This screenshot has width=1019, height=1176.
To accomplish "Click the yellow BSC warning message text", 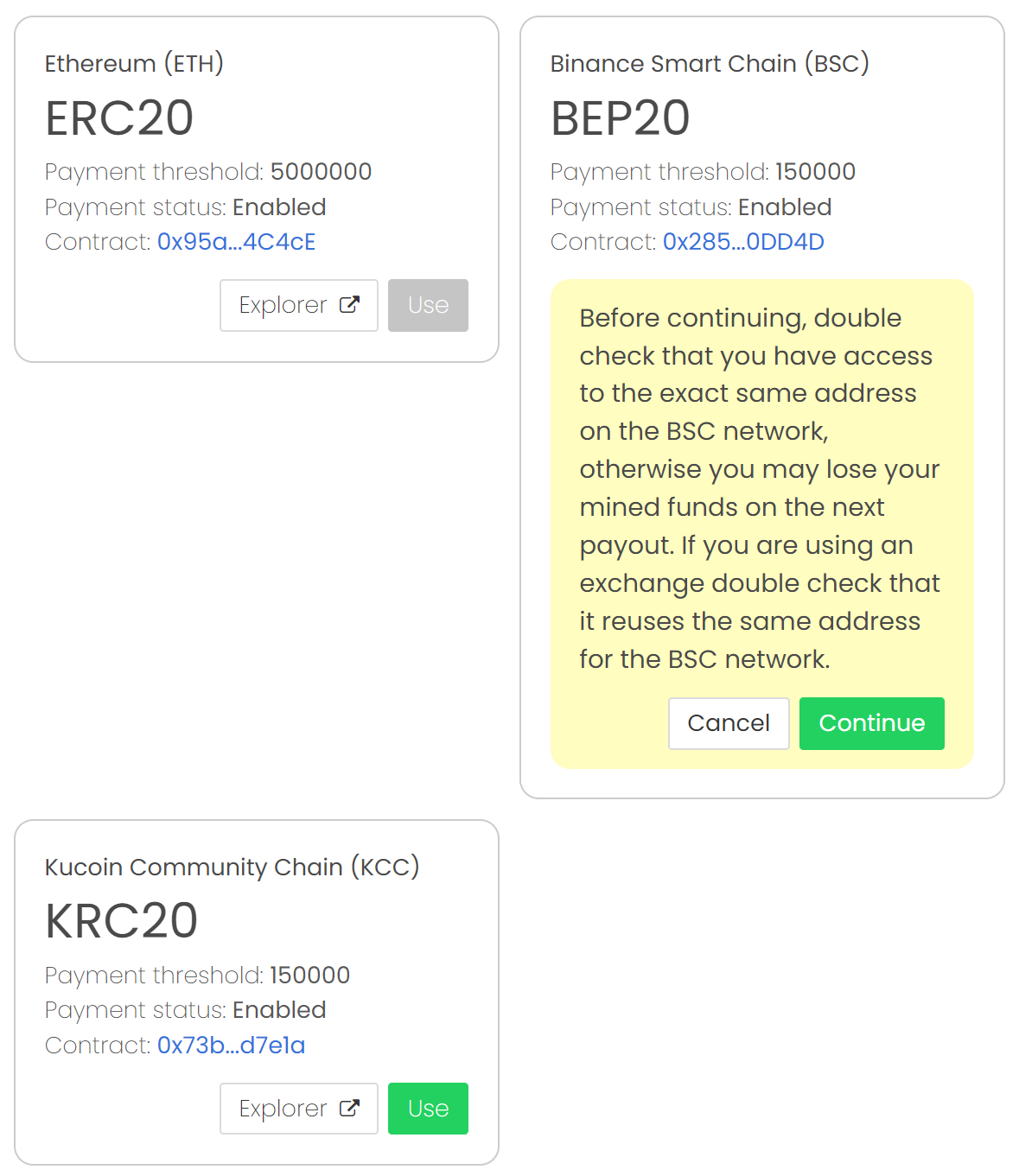I will pos(759,488).
